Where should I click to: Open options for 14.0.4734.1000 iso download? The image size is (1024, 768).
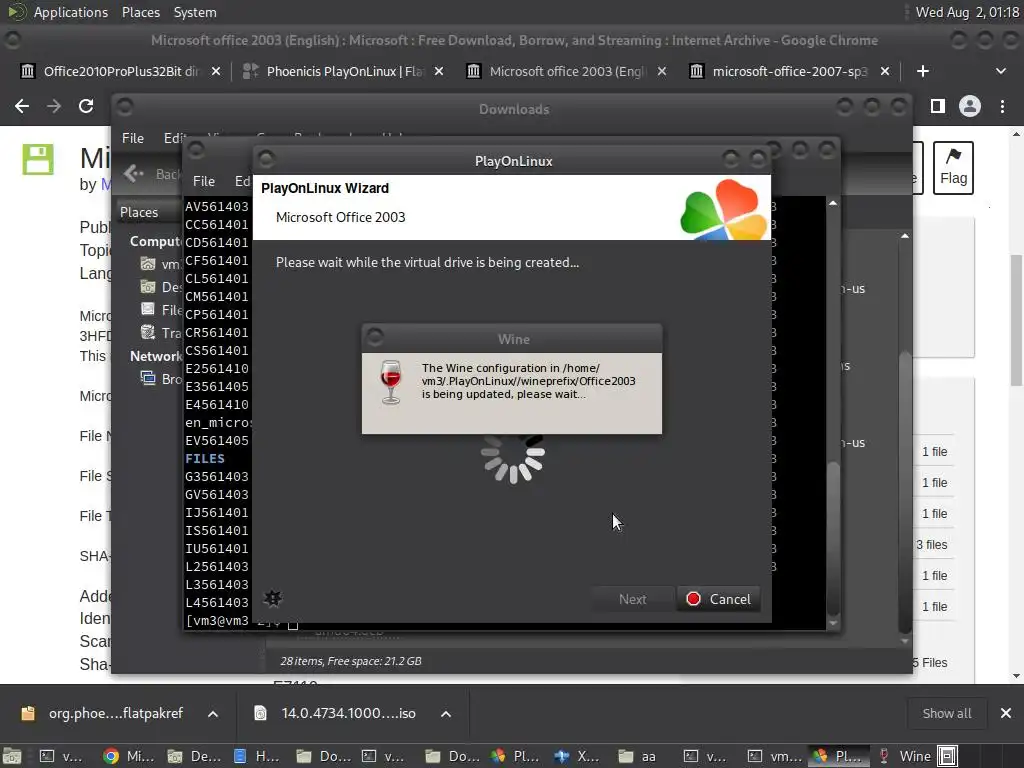click(446, 714)
